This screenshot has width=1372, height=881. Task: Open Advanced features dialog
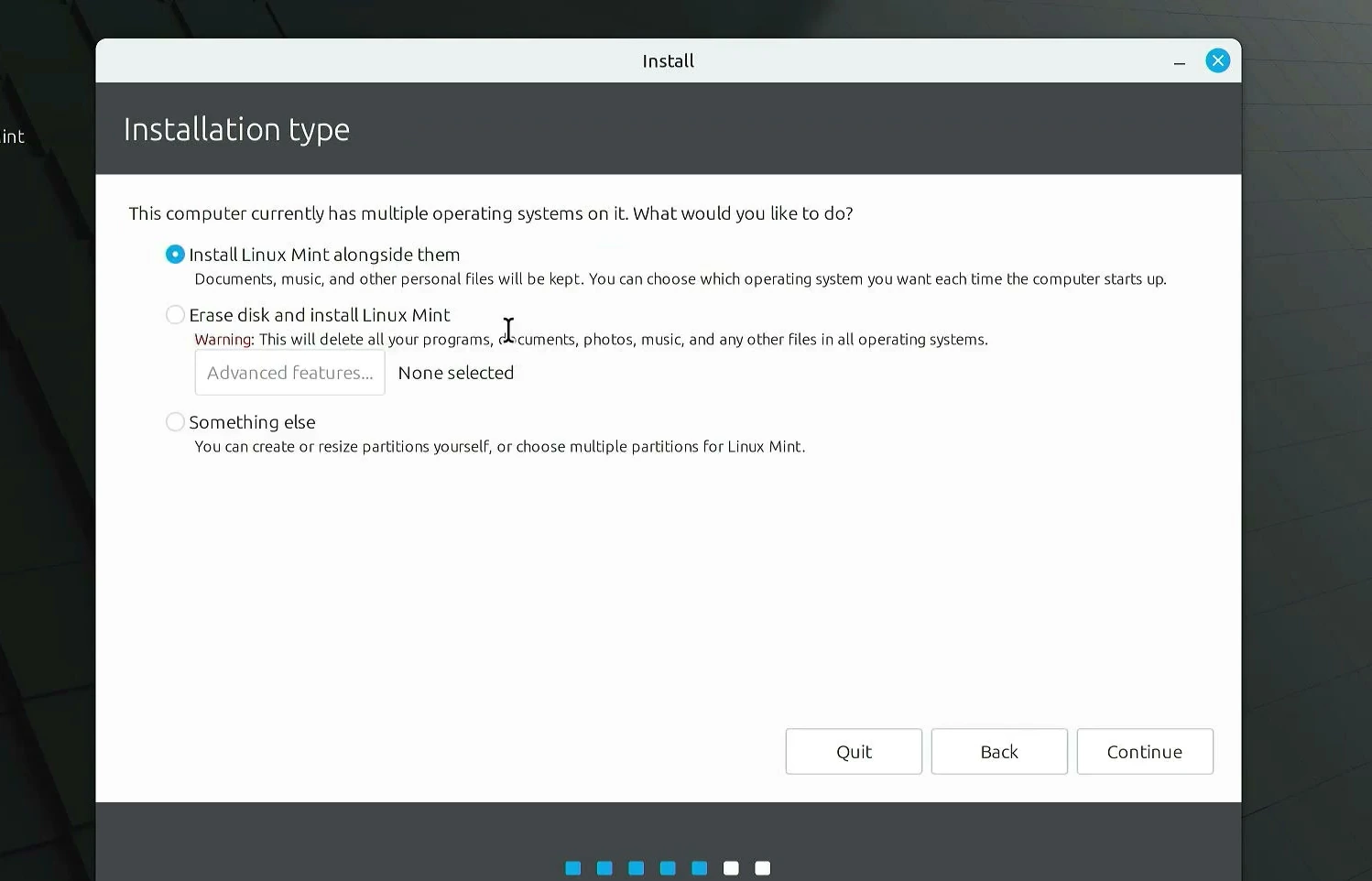[289, 373]
